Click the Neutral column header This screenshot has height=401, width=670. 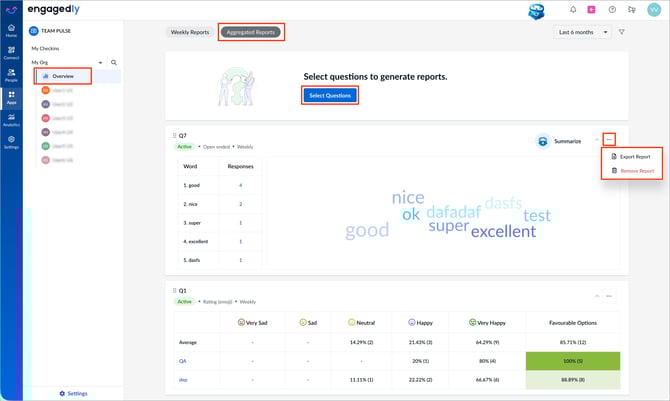[361, 323]
